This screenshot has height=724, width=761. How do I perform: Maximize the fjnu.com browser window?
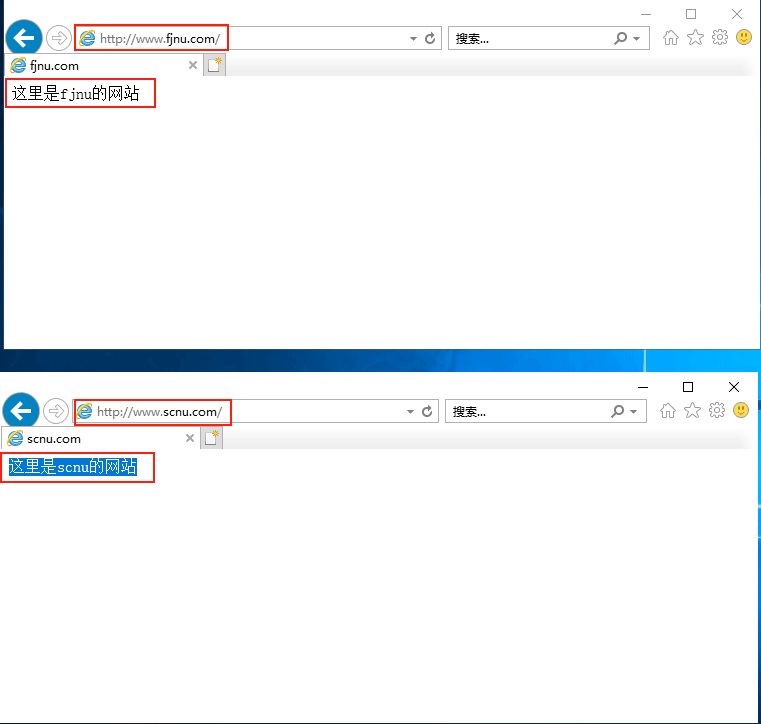(691, 14)
